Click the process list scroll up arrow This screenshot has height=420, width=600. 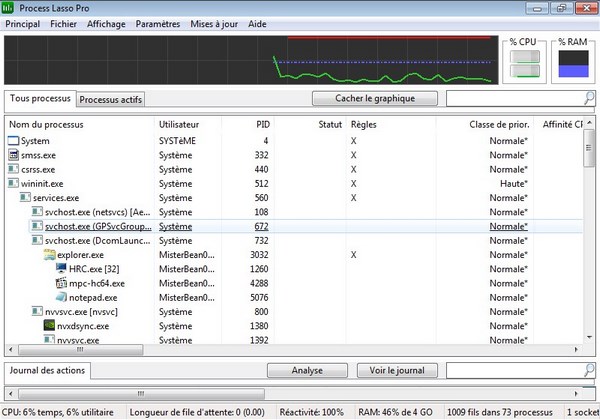589,123
